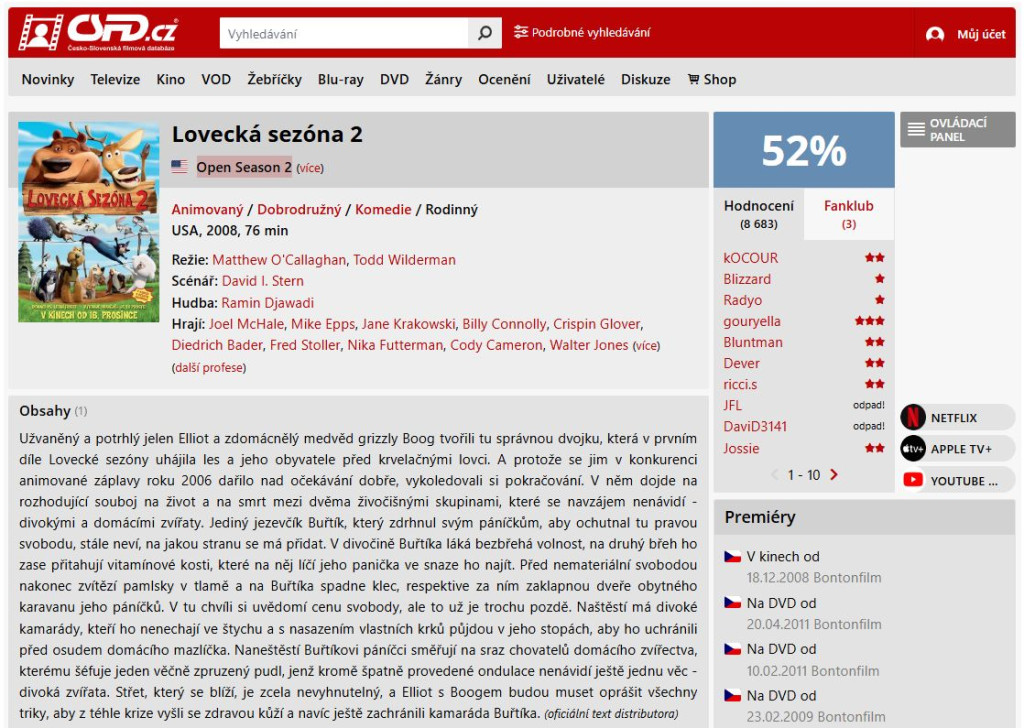Screen dimensions: 1024x728
Task: Open user JFL's profile
Action: 732,405
